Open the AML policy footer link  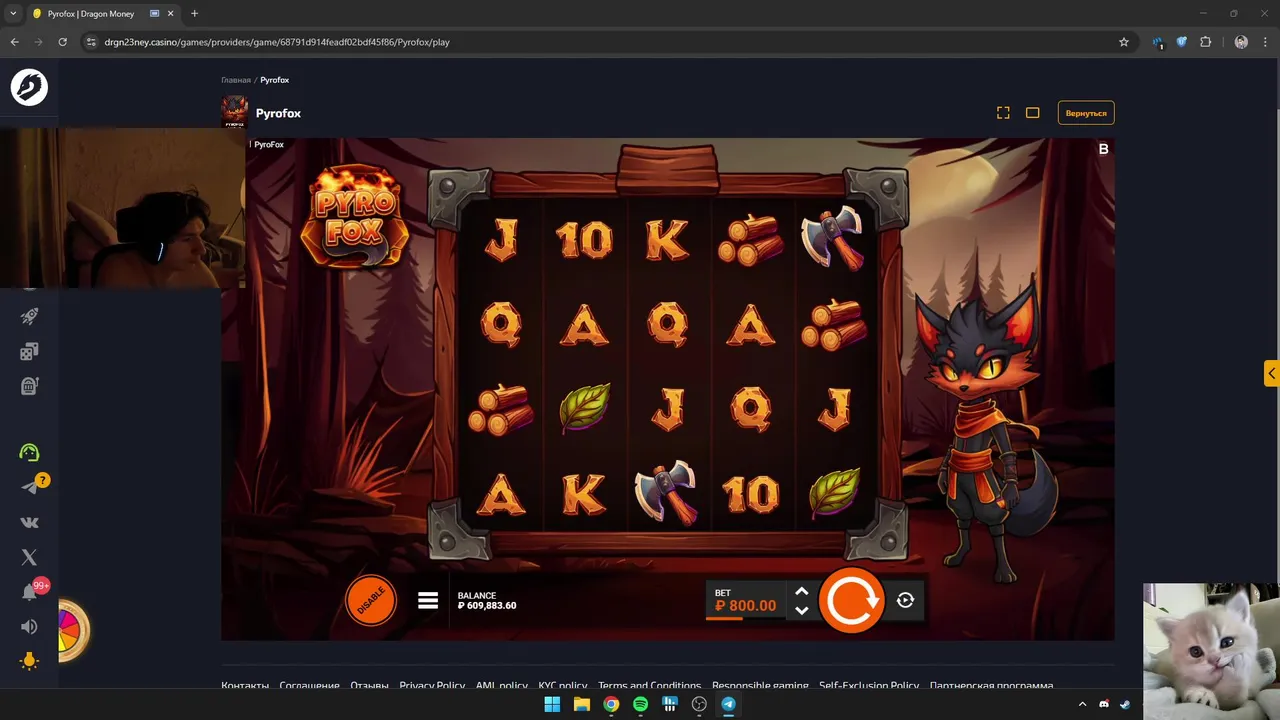point(502,686)
